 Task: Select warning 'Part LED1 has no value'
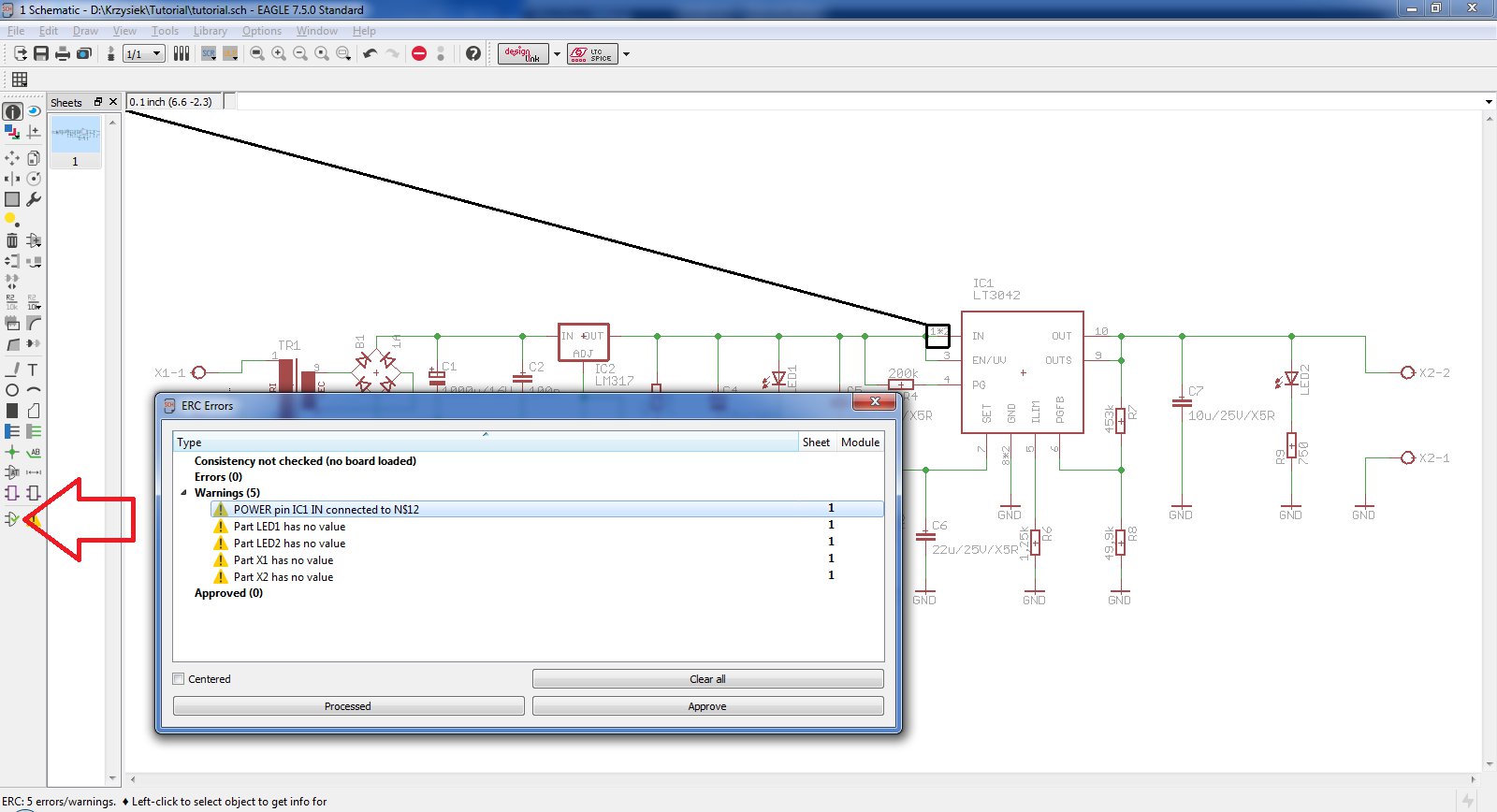tap(289, 527)
